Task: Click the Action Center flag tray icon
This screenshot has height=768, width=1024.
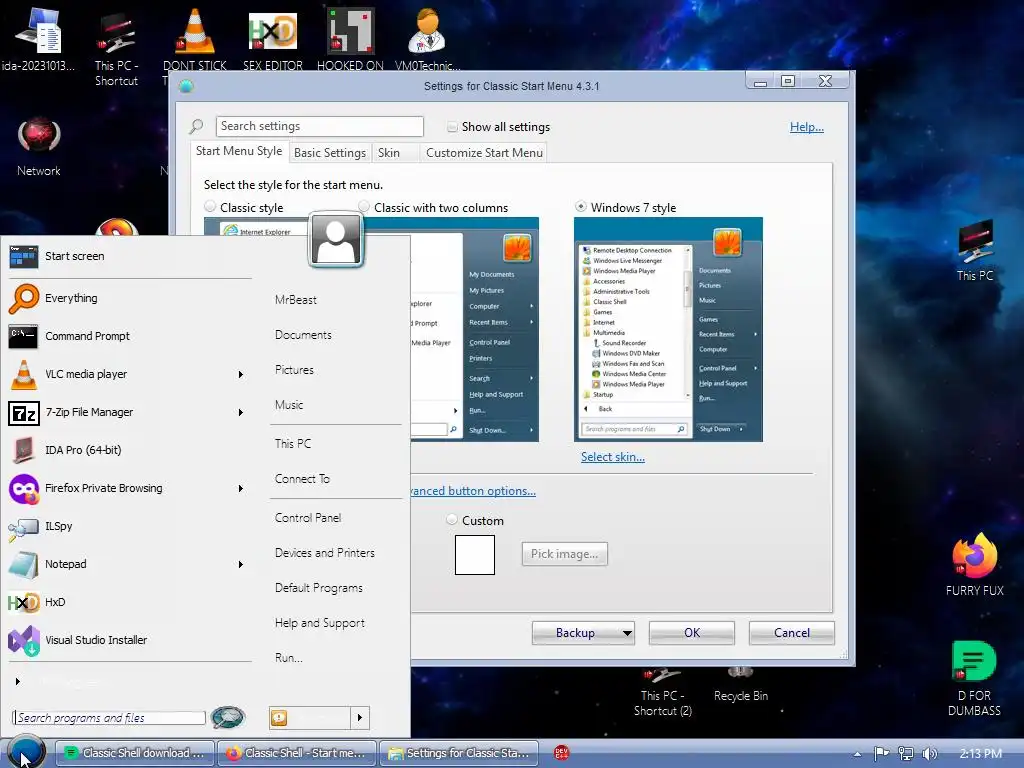Action: coord(881,754)
